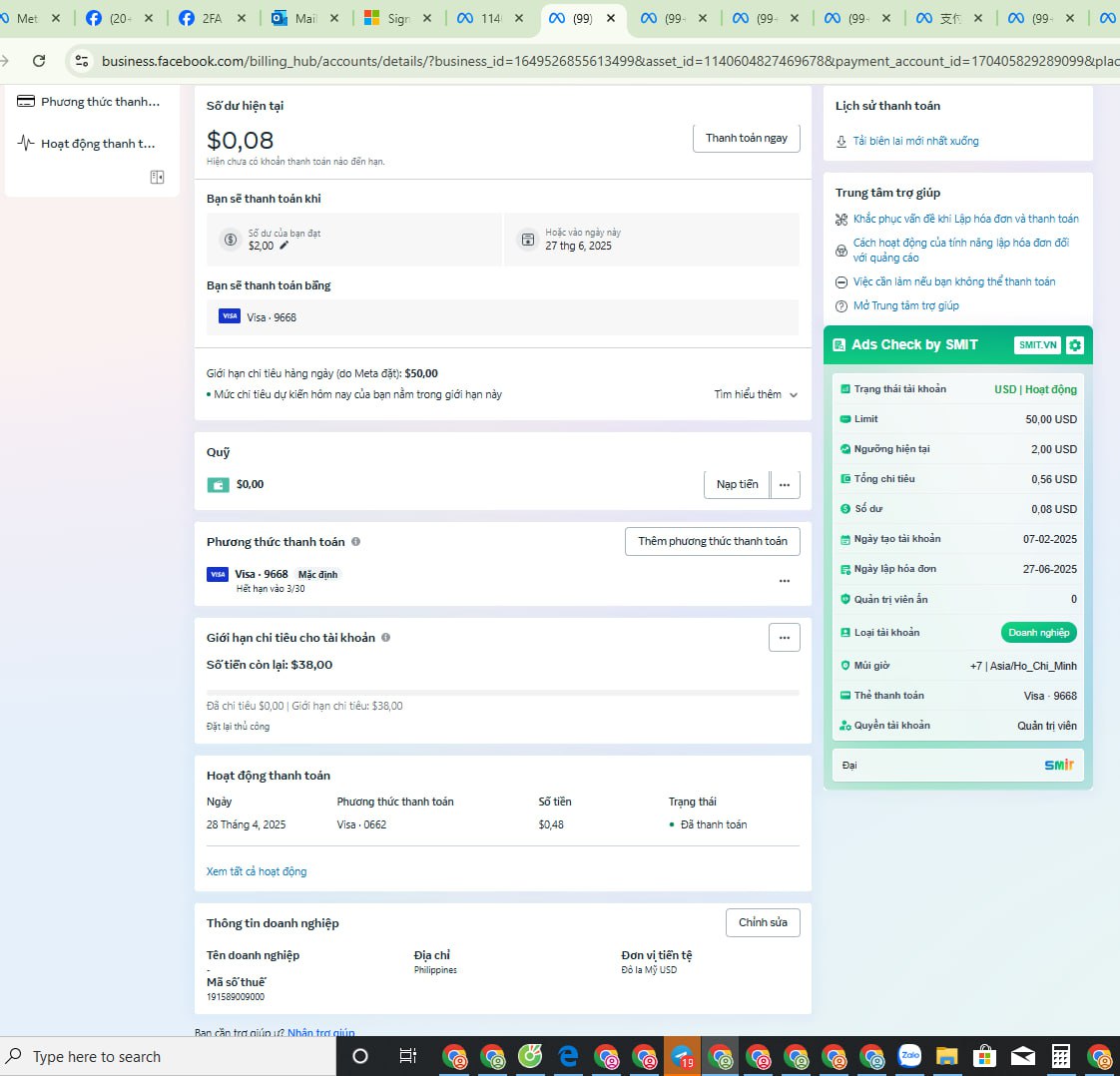Click the Đã thanh toán status text

[714, 824]
